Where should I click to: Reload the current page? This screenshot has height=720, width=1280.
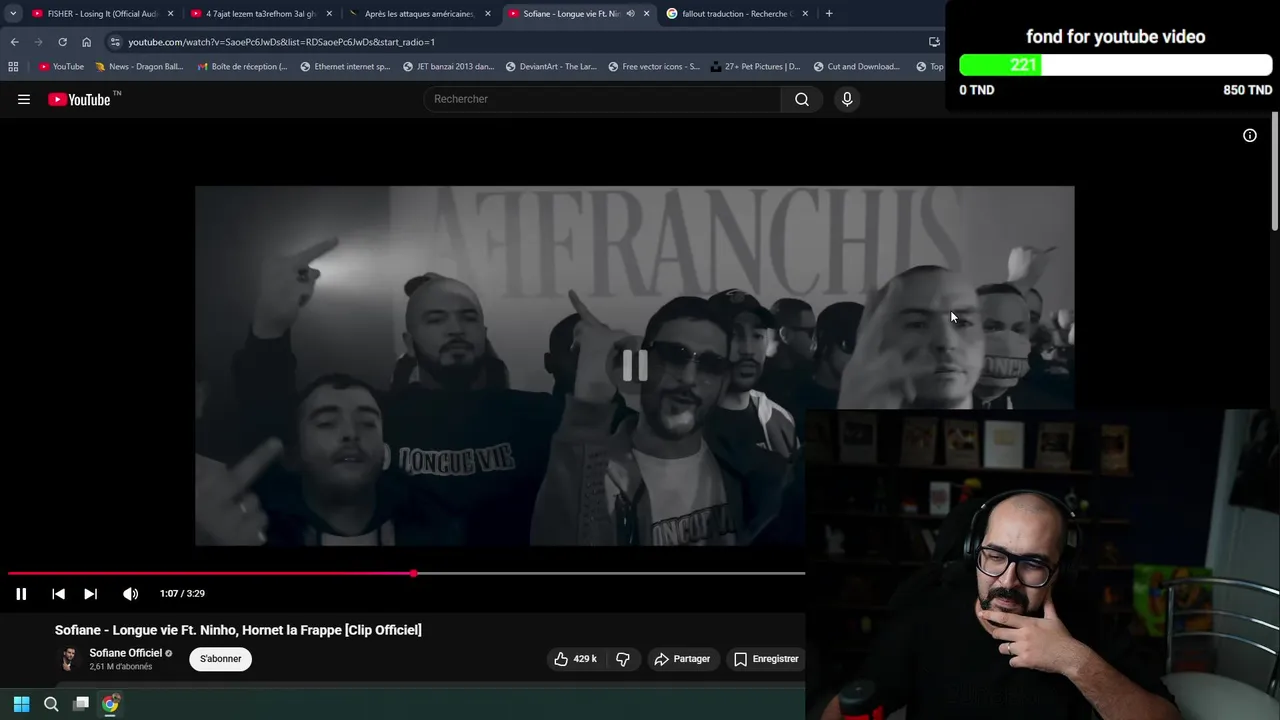pyautogui.click(x=62, y=42)
